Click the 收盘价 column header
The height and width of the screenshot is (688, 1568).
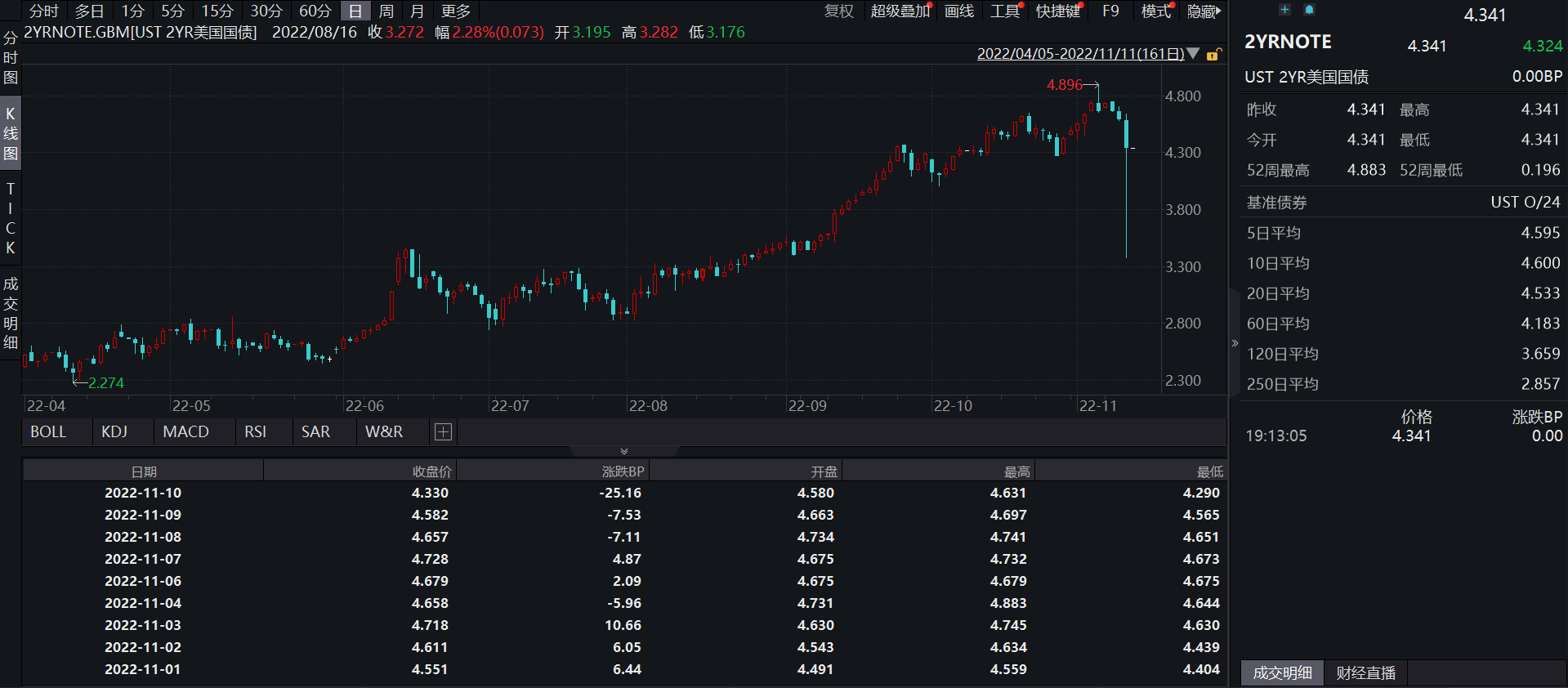pyautogui.click(x=431, y=471)
